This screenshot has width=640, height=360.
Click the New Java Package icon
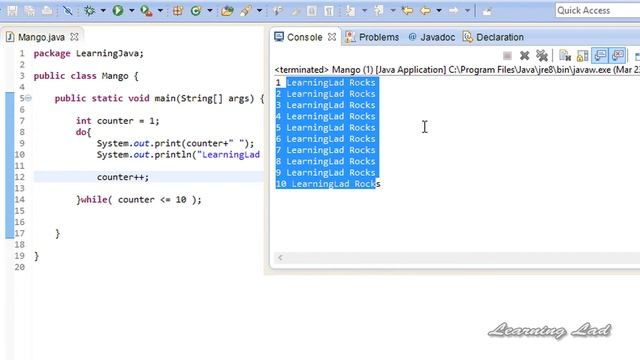pyautogui.click(x=178, y=11)
